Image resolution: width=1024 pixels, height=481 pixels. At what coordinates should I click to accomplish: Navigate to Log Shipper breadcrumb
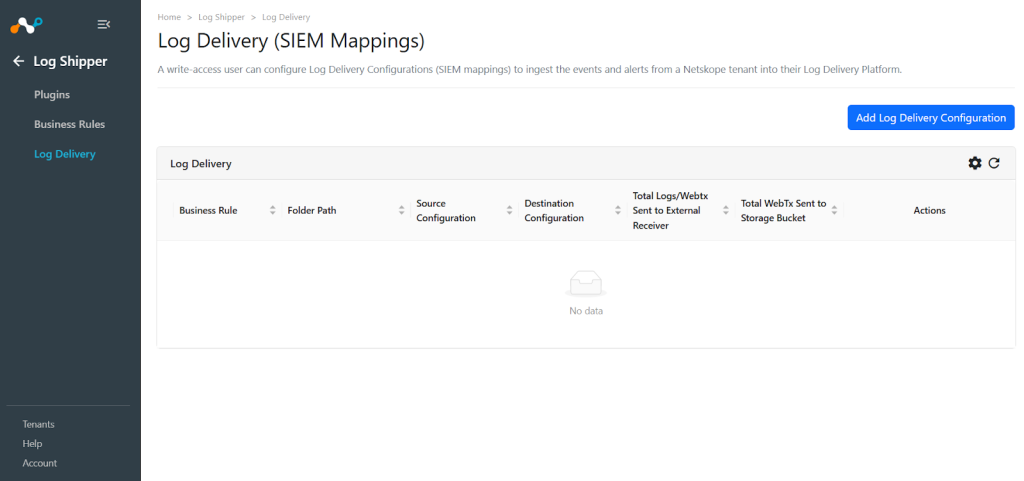pyautogui.click(x=221, y=17)
